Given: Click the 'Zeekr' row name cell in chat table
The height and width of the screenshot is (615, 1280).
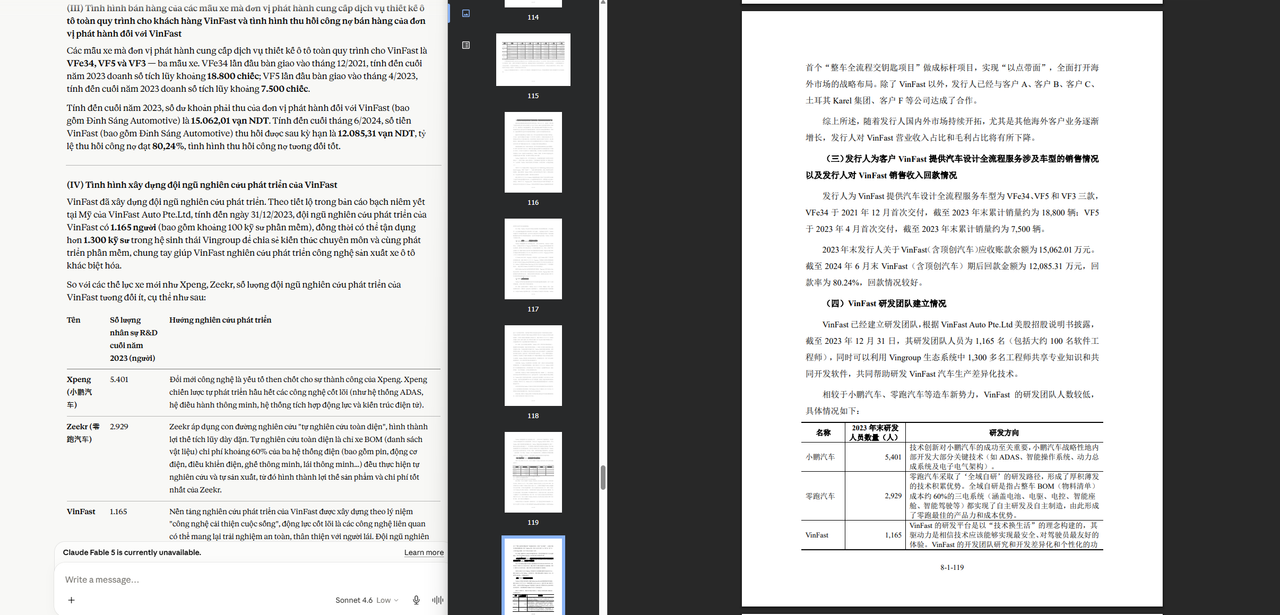Looking at the screenshot, I should (83, 432).
